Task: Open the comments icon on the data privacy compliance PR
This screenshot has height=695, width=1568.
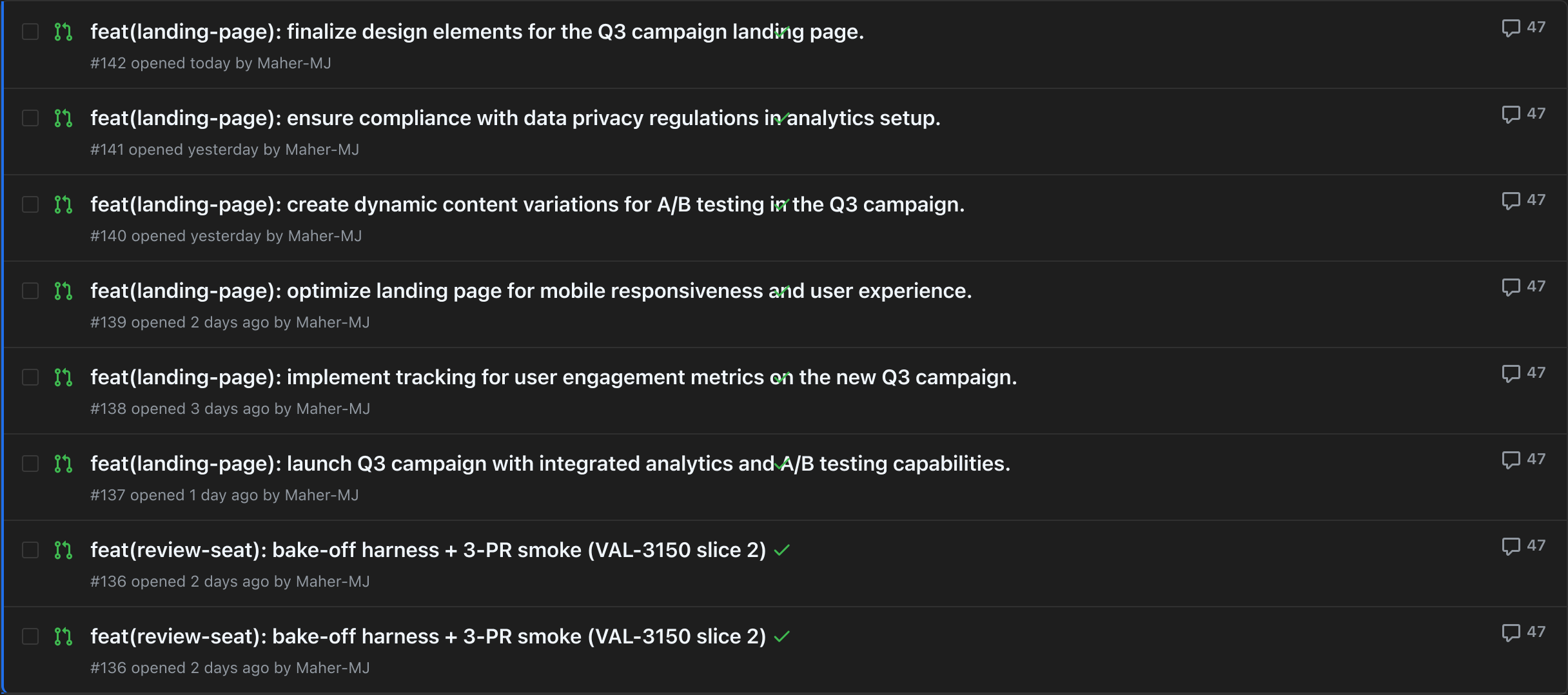Action: click(1511, 115)
